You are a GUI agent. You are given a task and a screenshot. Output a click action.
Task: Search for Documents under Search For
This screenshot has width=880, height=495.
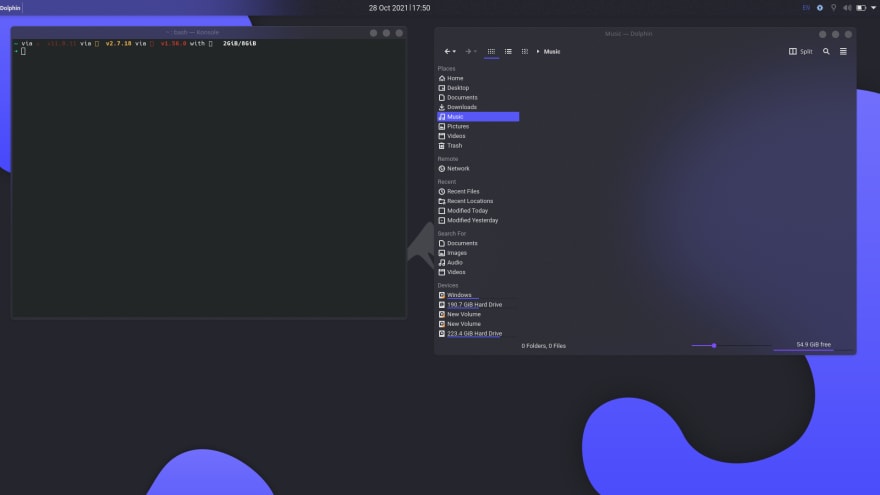478,243
